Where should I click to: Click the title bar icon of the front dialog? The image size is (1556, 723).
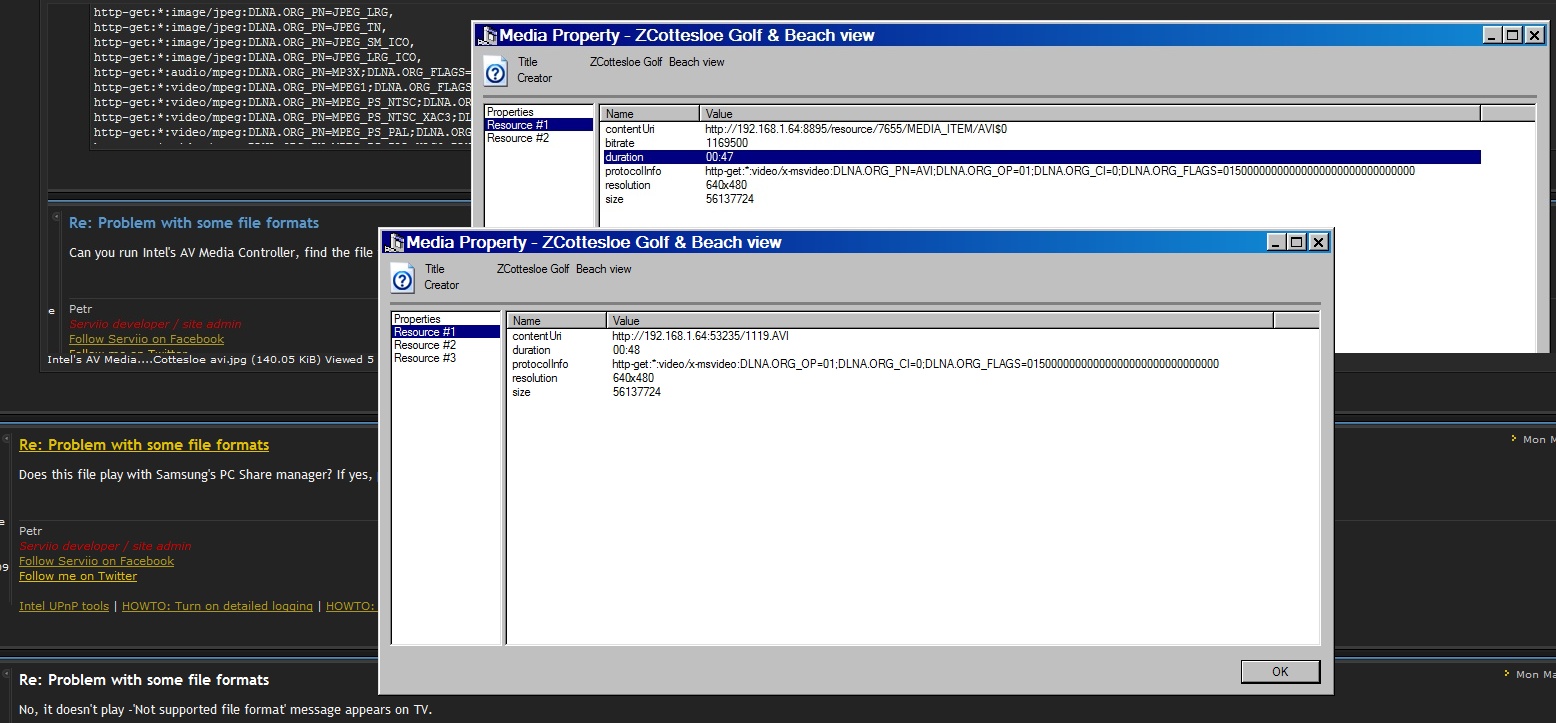tap(395, 242)
